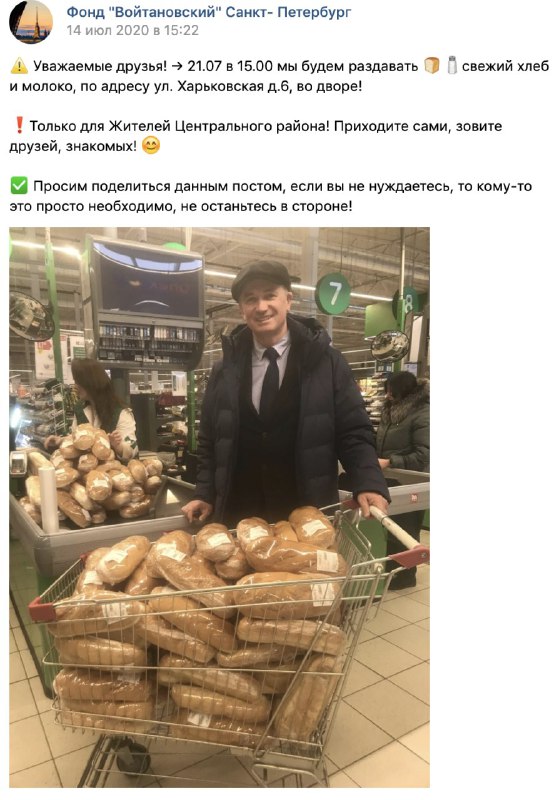Click the green checkmark emoji
Image resolution: width=559 pixels, height=800 pixels.
[19, 186]
